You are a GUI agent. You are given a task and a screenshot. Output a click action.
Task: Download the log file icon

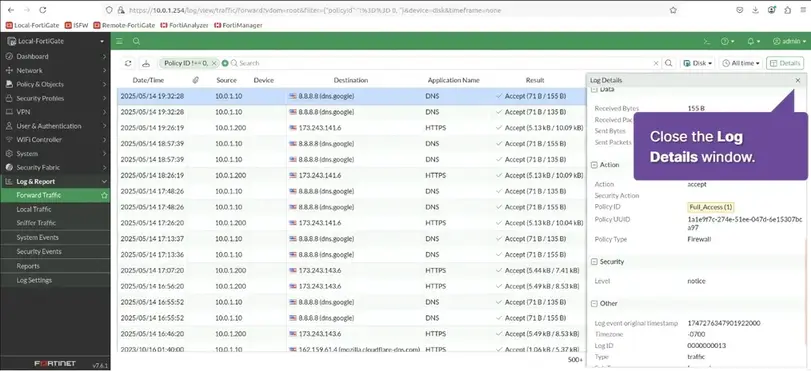click(x=146, y=63)
